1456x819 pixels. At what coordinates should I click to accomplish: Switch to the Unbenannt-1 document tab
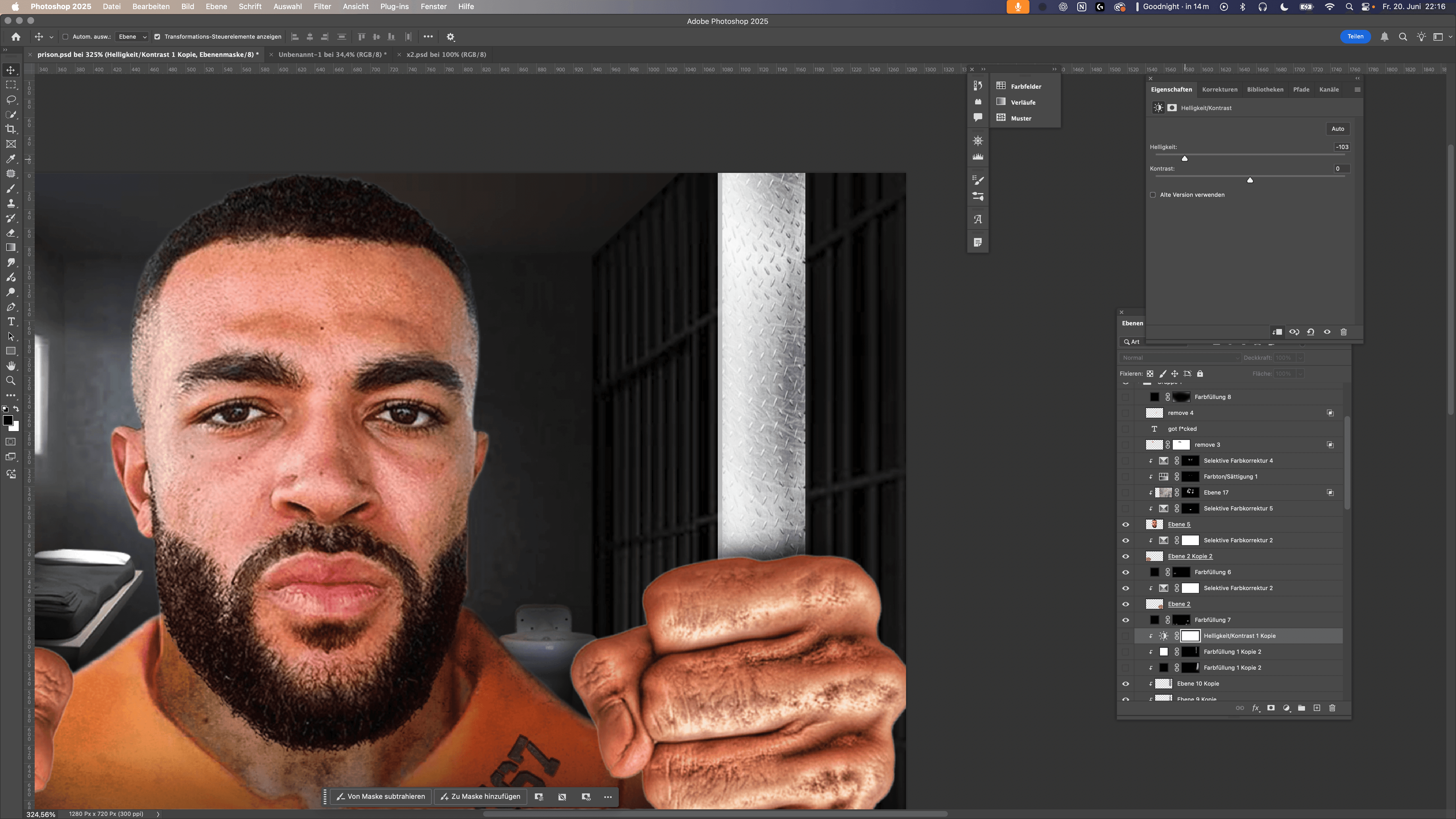332,54
